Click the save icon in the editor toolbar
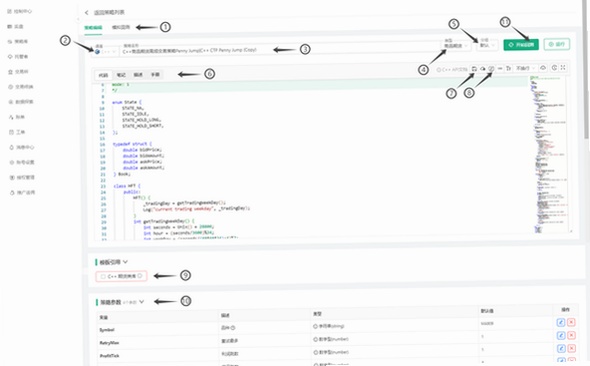 pyautogui.click(x=474, y=69)
